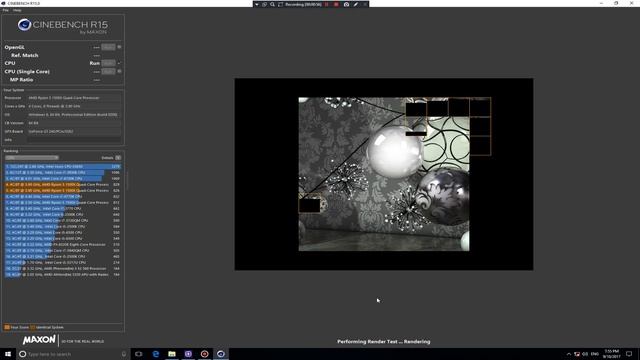Take a snapshot with the camera icon
This screenshot has height=360, width=640.
347,4
